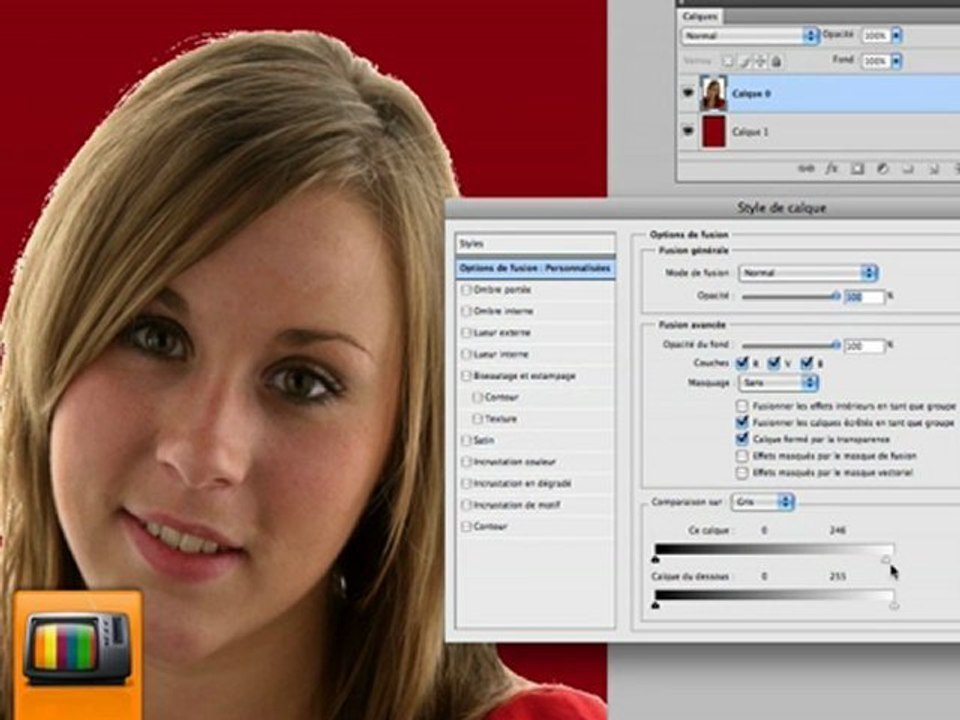Click the Style de calque dialog title
960x720 pixels.
(x=781, y=208)
